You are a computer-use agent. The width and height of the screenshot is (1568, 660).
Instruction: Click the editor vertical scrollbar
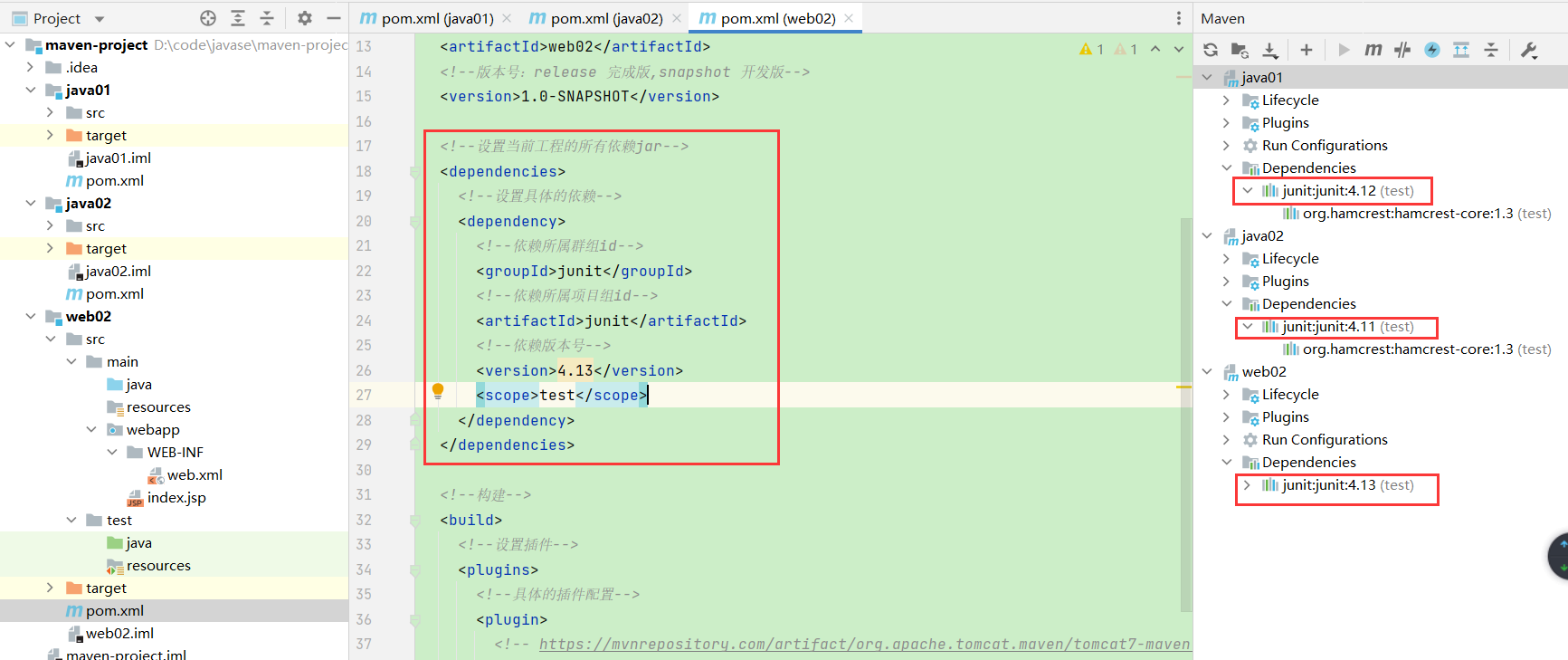[1186, 415]
